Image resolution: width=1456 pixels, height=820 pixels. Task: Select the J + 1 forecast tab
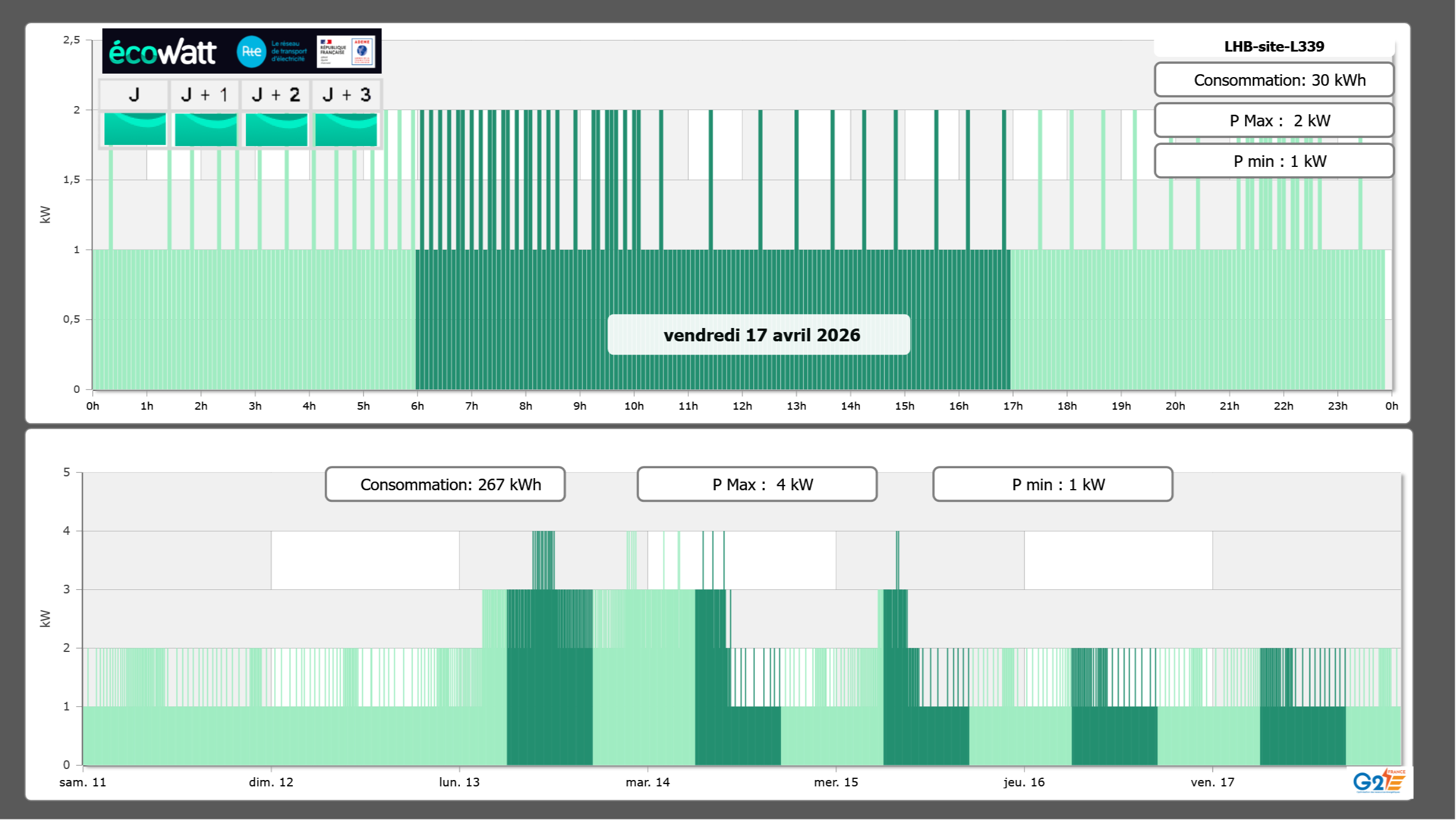205,94
